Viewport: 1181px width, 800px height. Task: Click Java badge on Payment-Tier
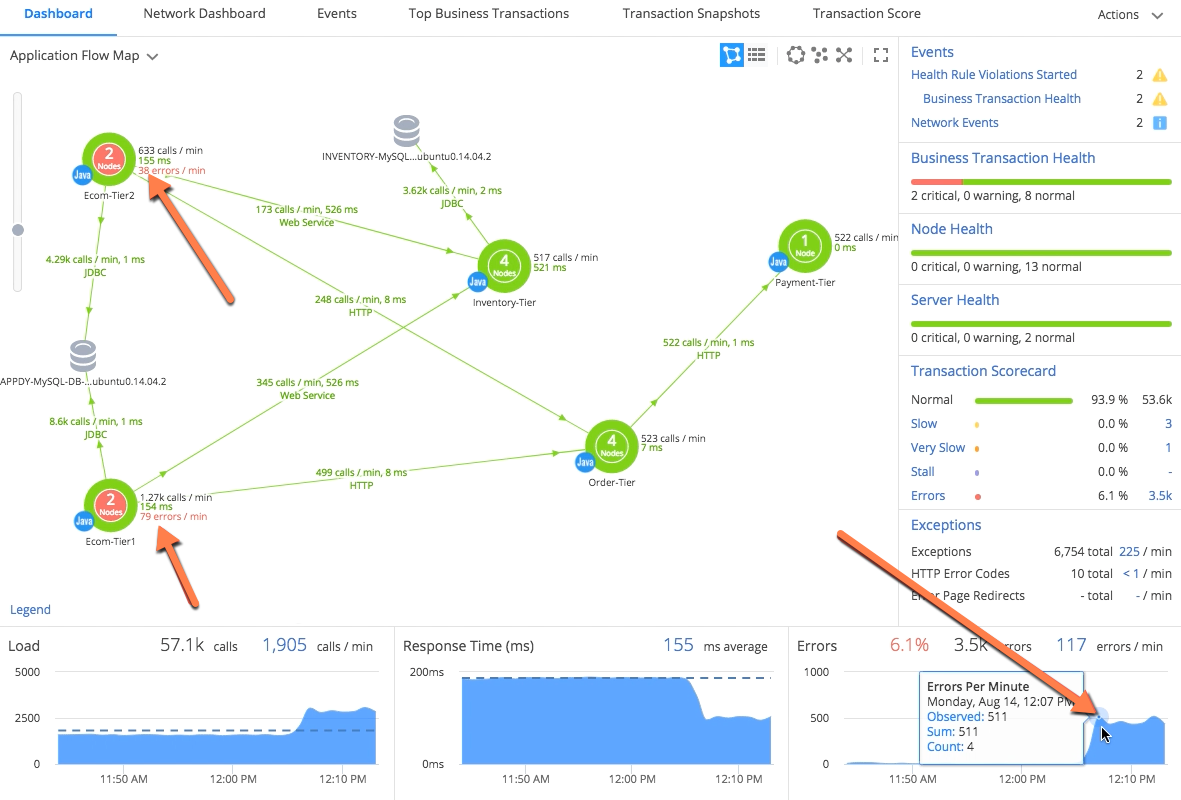(778, 261)
